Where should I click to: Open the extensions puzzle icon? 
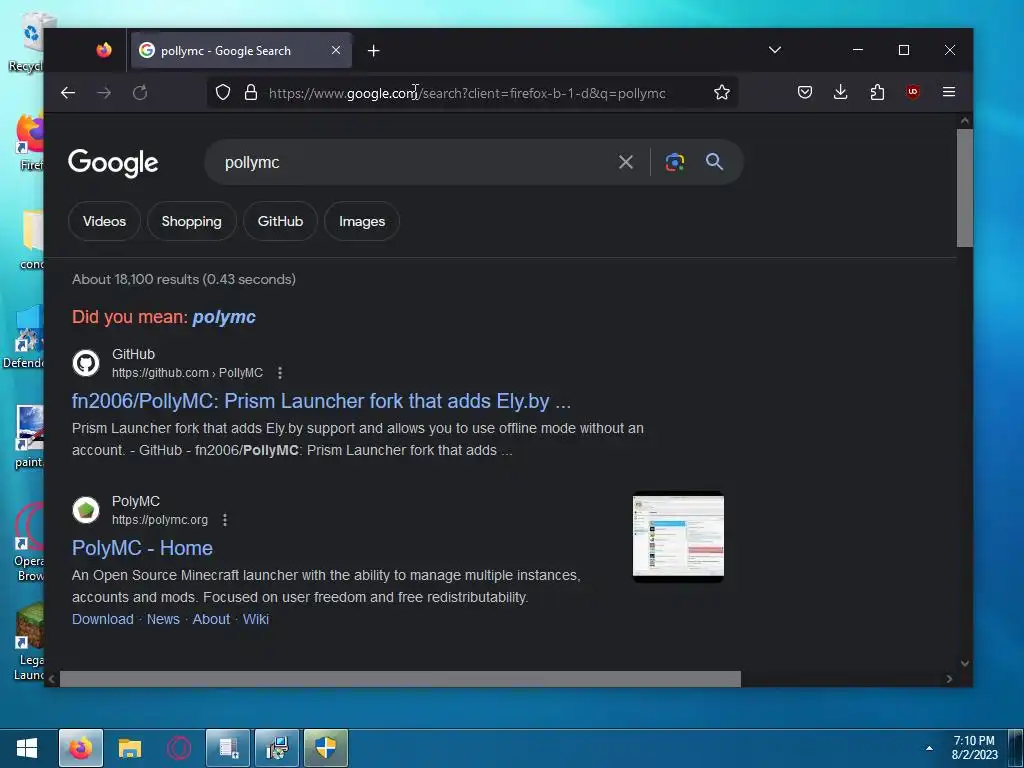[877, 92]
